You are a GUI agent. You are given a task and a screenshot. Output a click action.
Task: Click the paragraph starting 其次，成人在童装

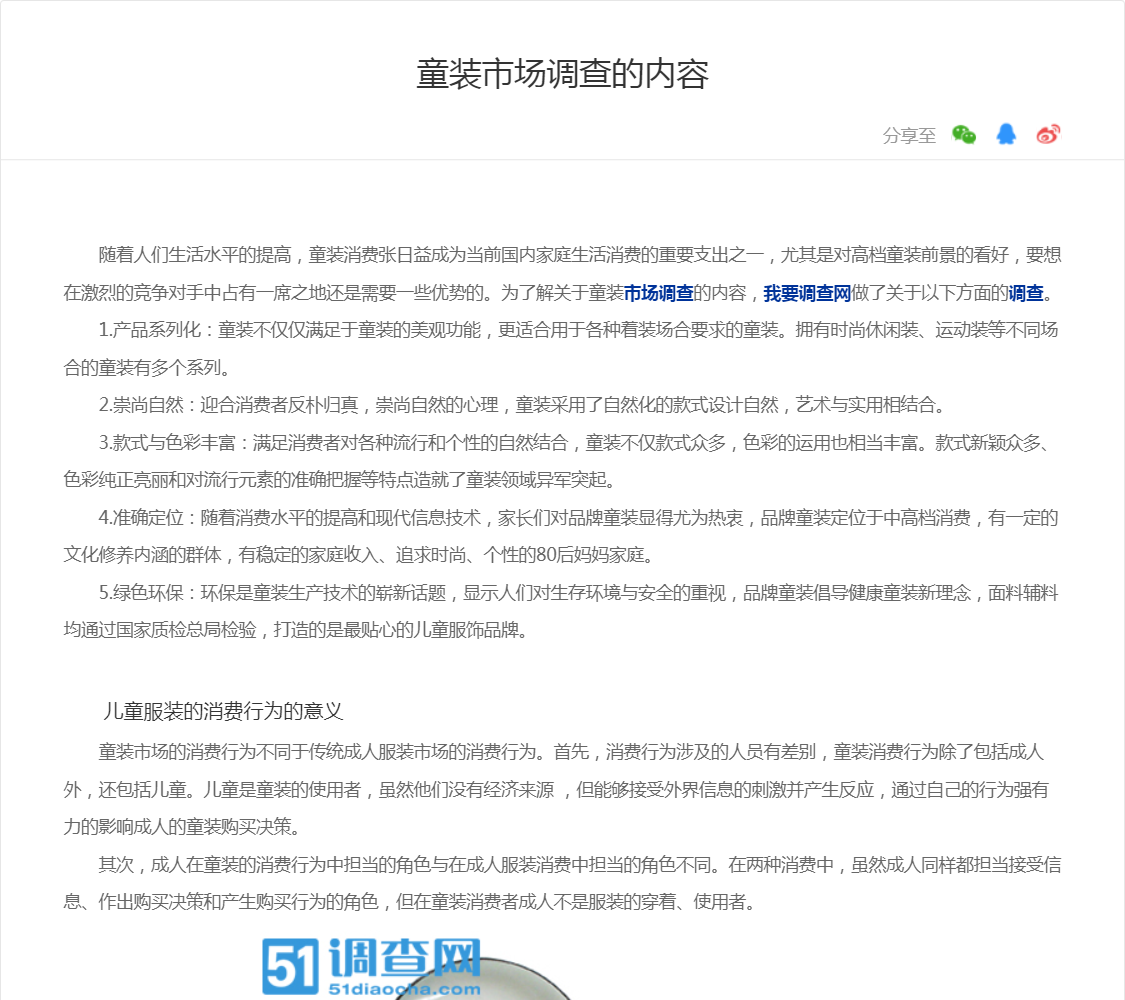(x=562, y=883)
